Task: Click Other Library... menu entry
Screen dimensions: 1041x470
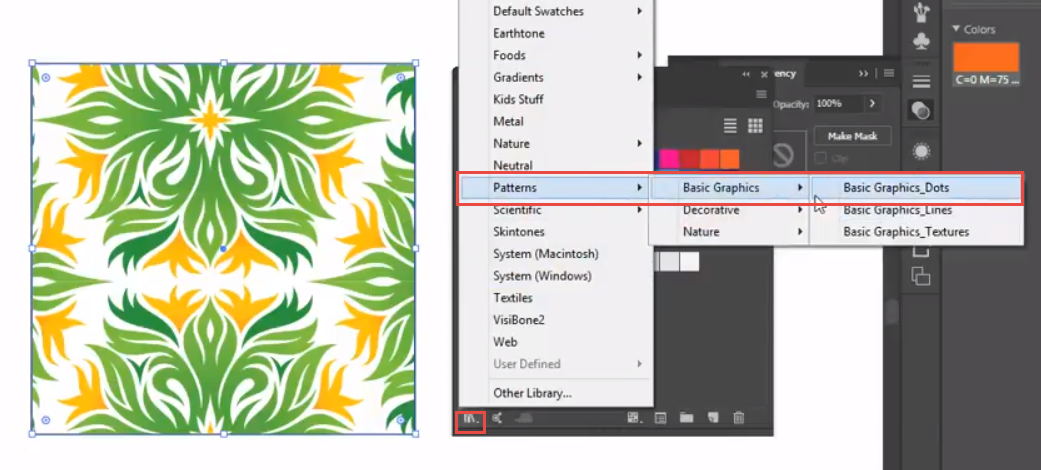Action: click(x=532, y=393)
